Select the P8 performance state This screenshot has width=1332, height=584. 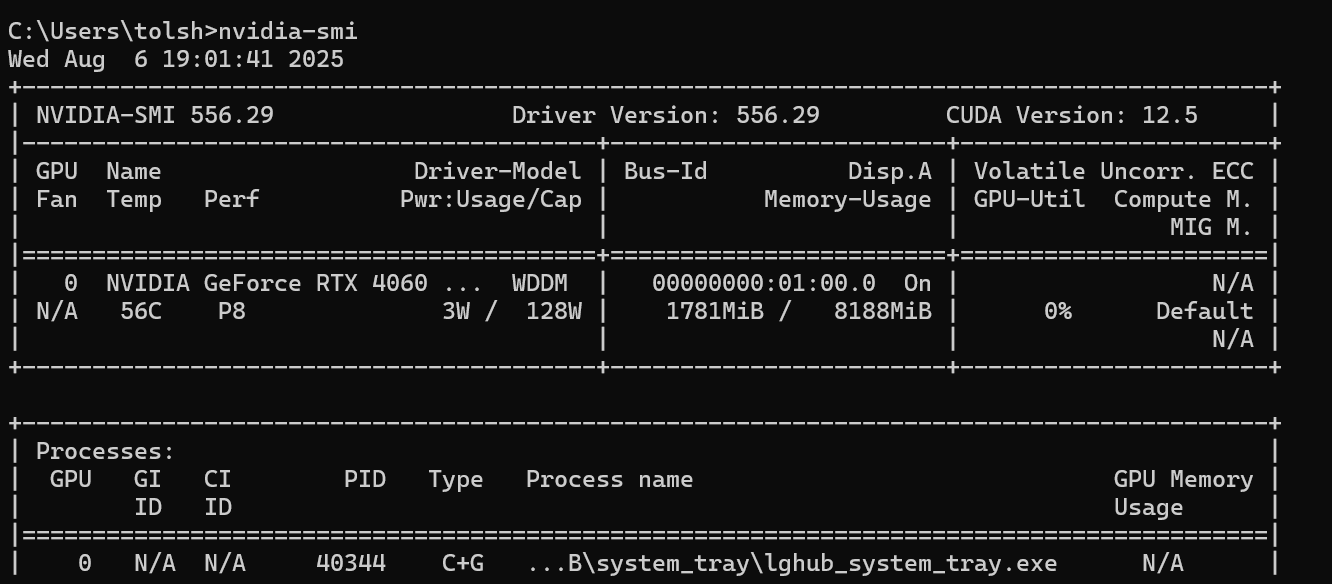coord(232,311)
